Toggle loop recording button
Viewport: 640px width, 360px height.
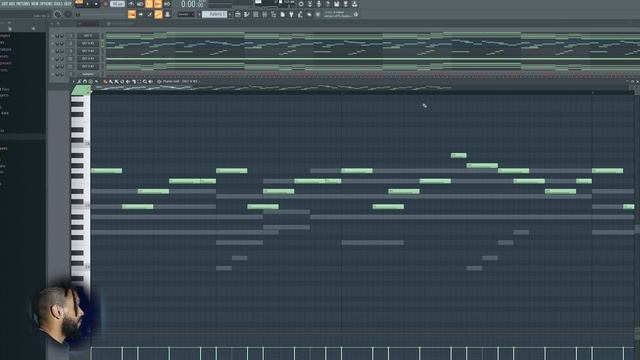point(167,4)
